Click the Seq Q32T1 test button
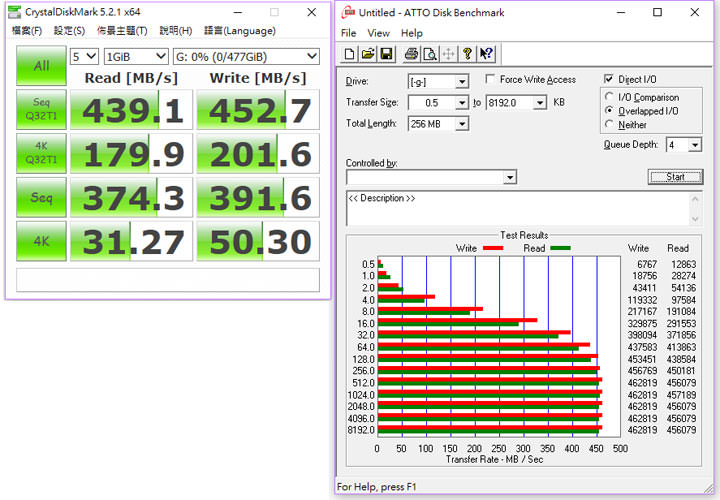 [x=41, y=109]
